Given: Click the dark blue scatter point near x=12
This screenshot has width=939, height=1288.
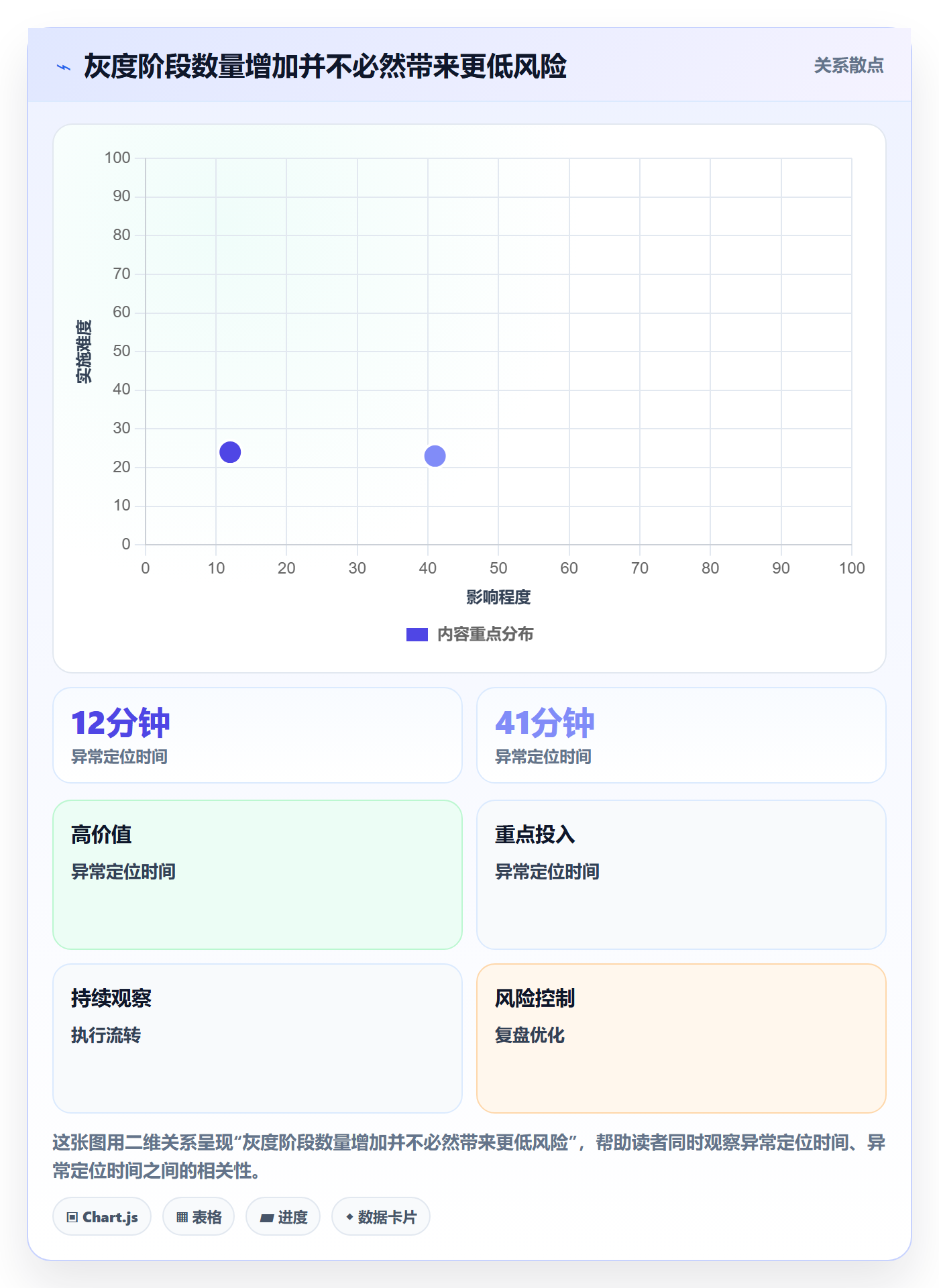Looking at the screenshot, I should pyautogui.click(x=230, y=452).
